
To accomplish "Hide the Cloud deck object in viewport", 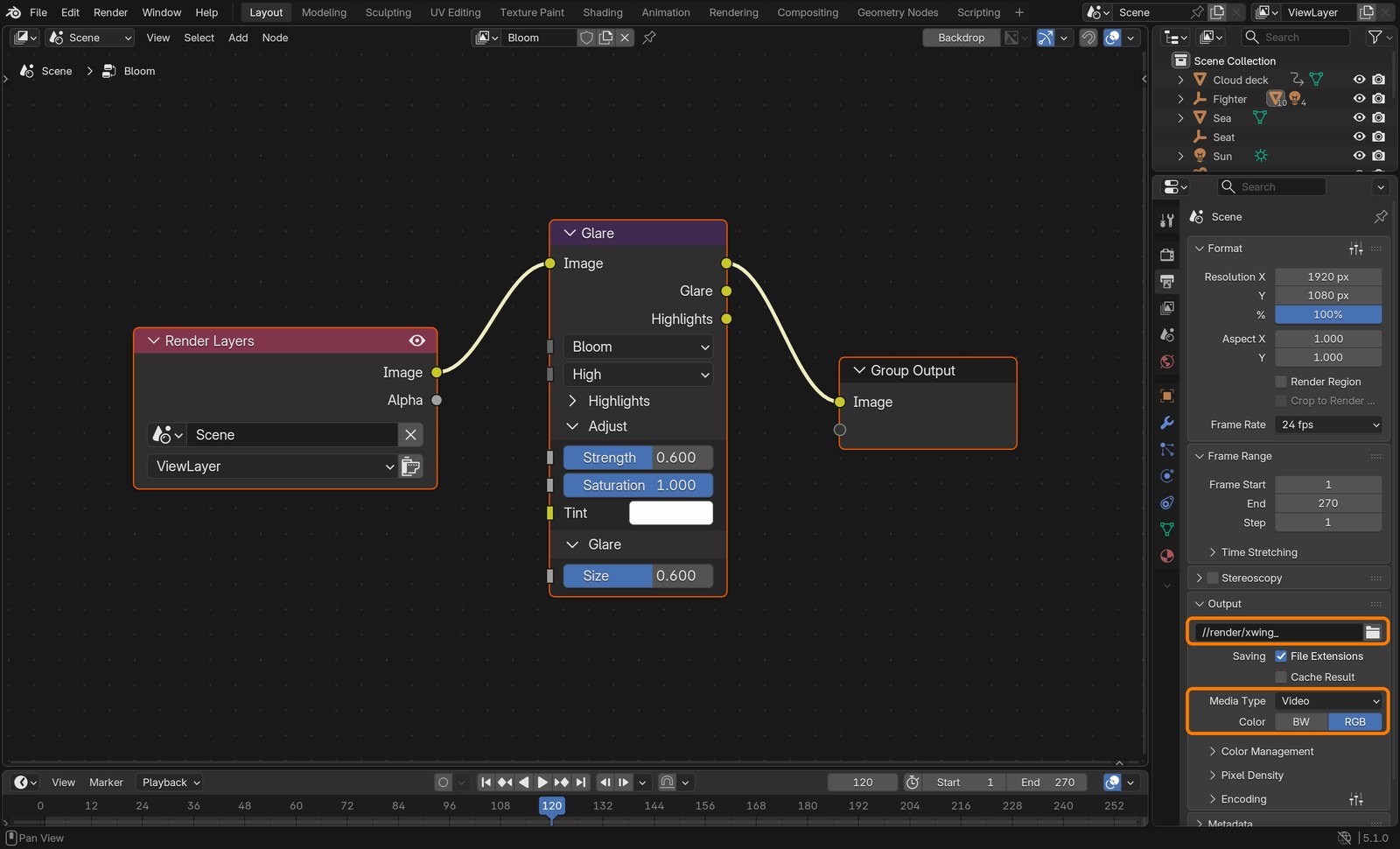I will pyautogui.click(x=1359, y=80).
